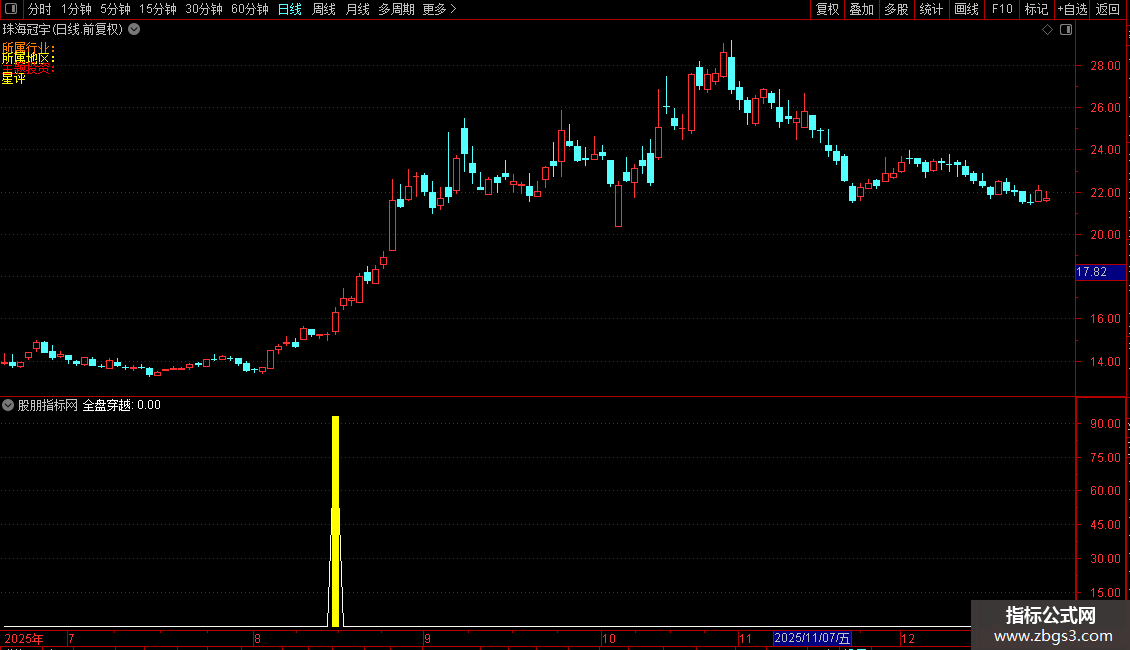1130x650 pixels.
Task: Select the 日线 daily period
Action: (290, 9)
